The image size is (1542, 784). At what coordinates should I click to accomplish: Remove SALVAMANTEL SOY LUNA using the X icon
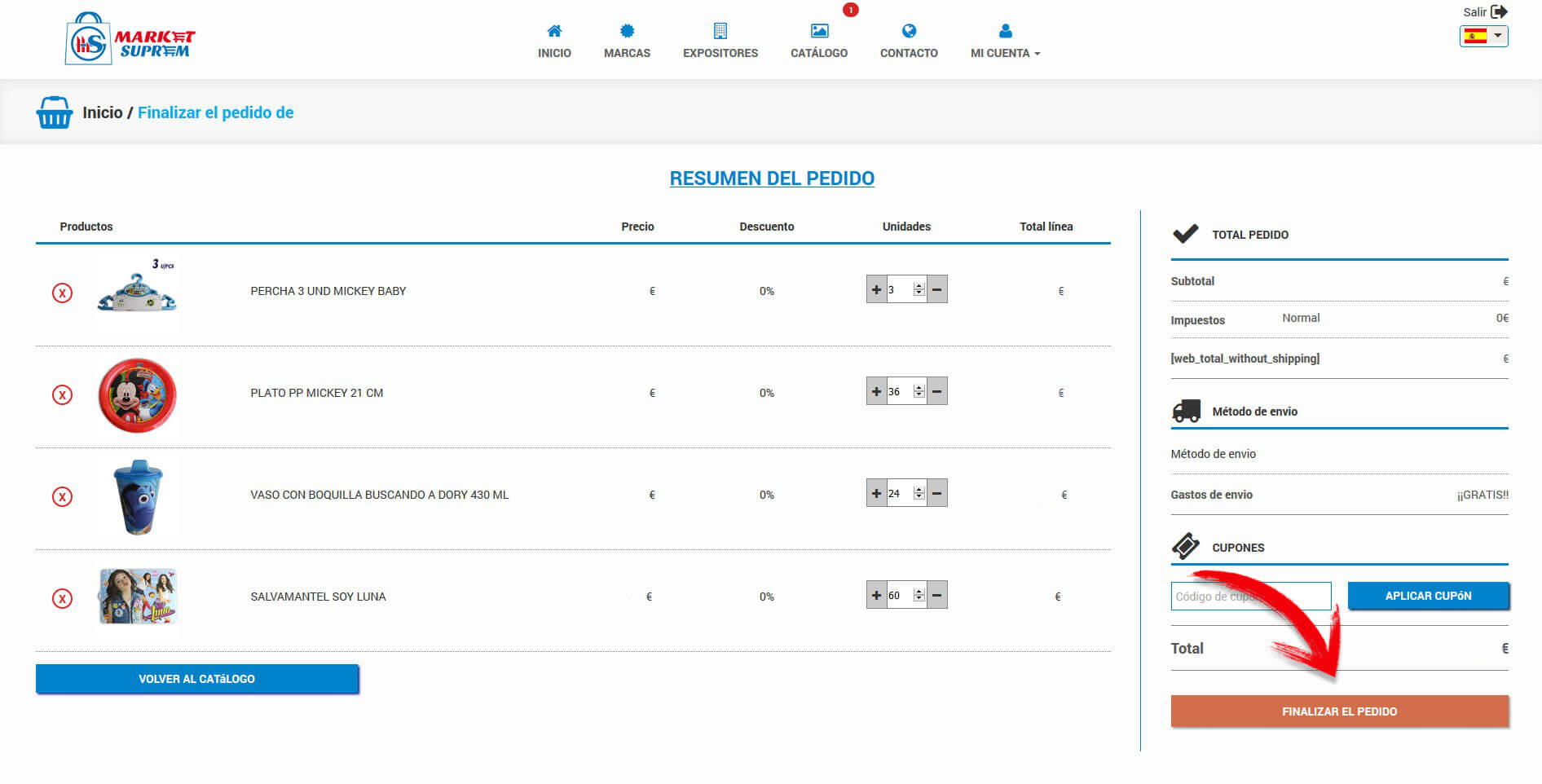coord(62,598)
